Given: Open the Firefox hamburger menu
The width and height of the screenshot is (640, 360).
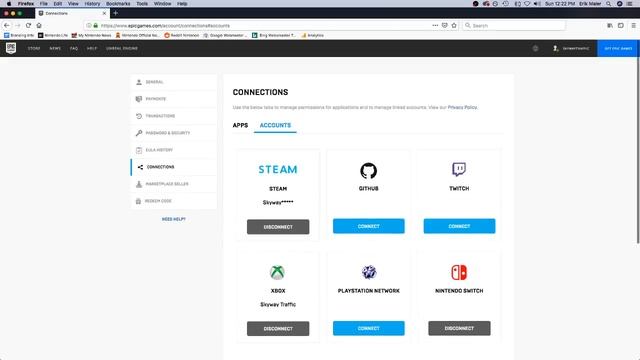Looking at the screenshot, I should tap(633, 25).
